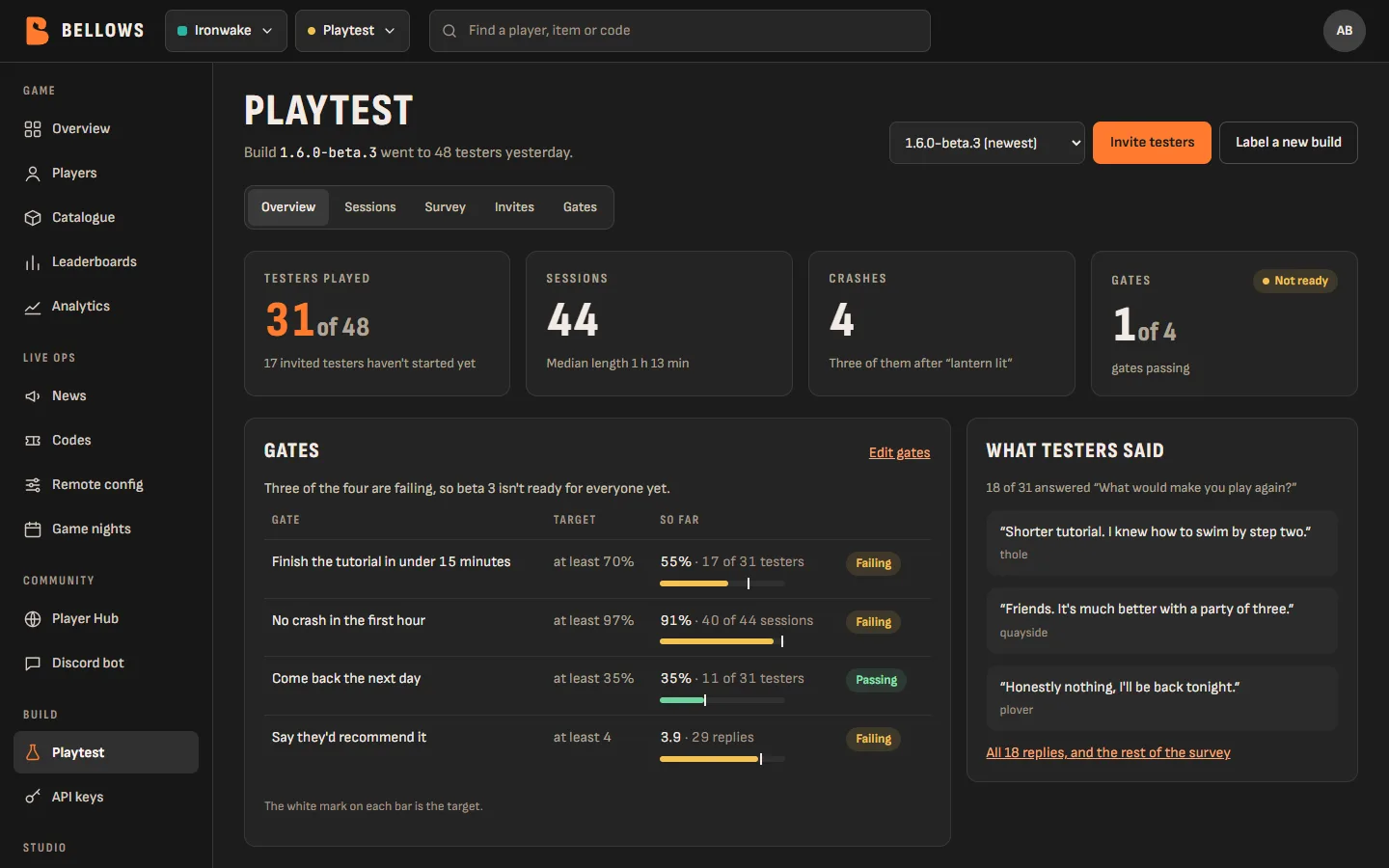Click the Bellows logo icon
Image resolution: width=1389 pixels, height=868 pixels.
point(37,31)
